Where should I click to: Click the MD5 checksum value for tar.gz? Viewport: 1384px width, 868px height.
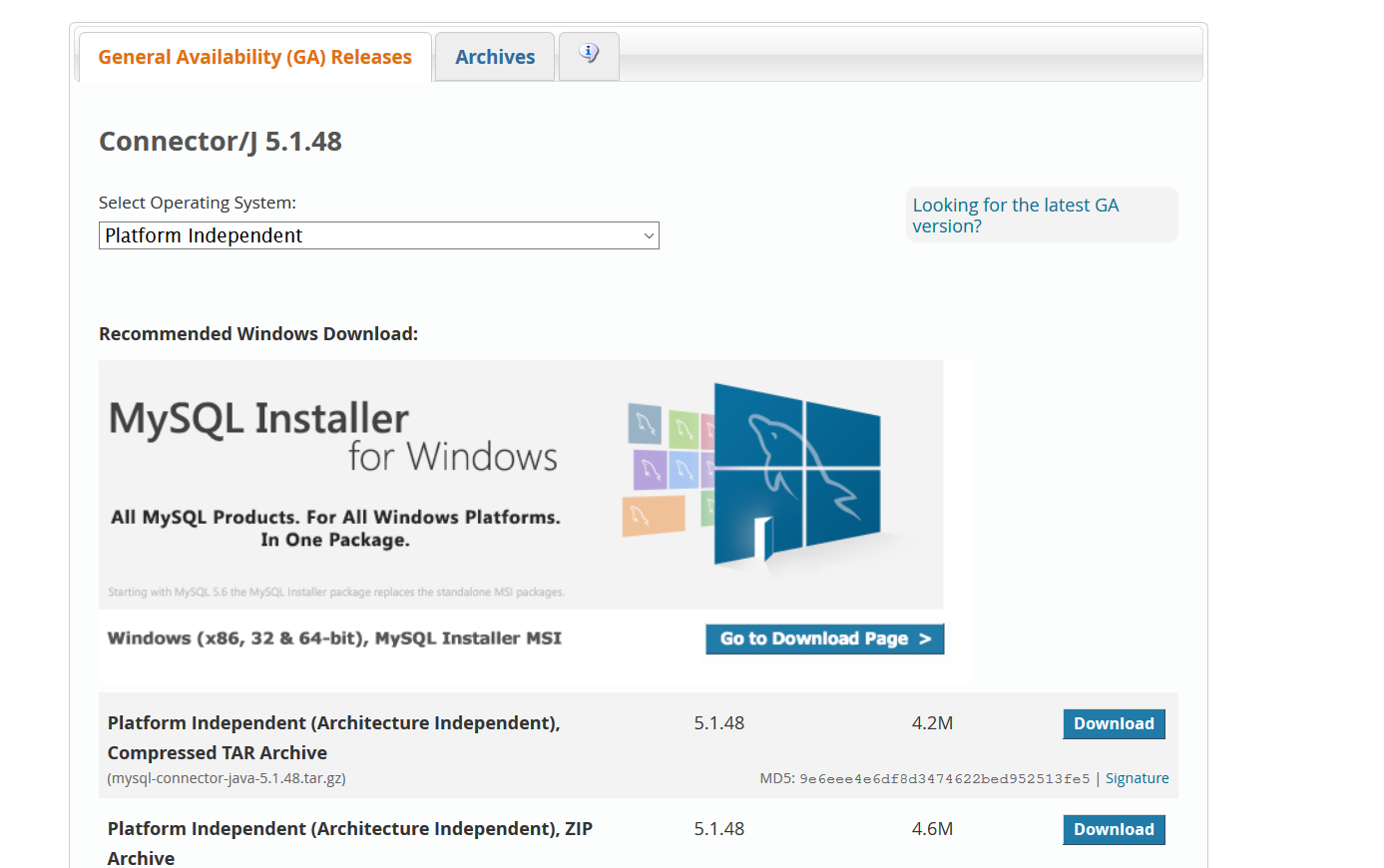click(945, 779)
